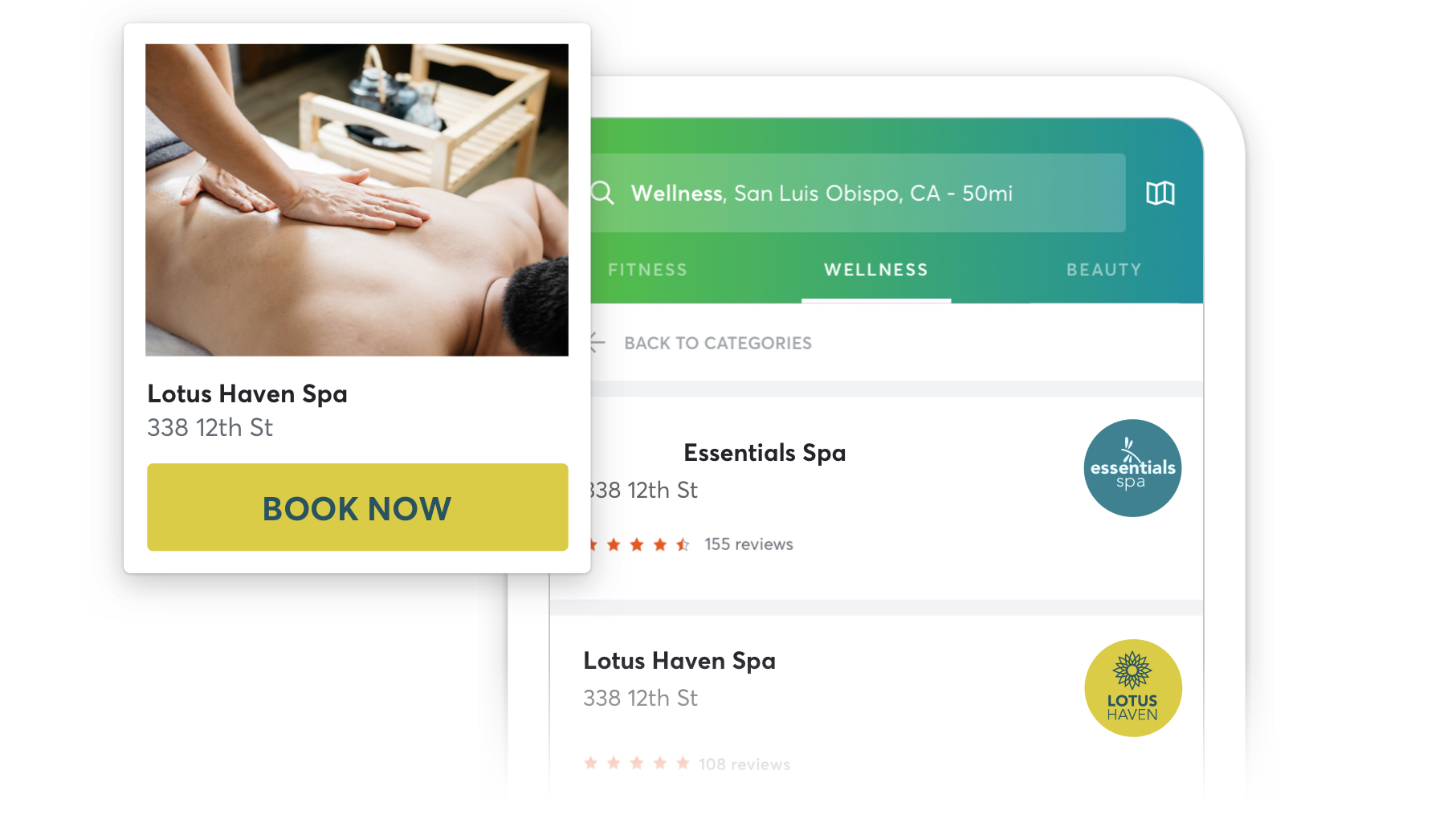
Task: Click the Book Now button
Action: click(357, 507)
